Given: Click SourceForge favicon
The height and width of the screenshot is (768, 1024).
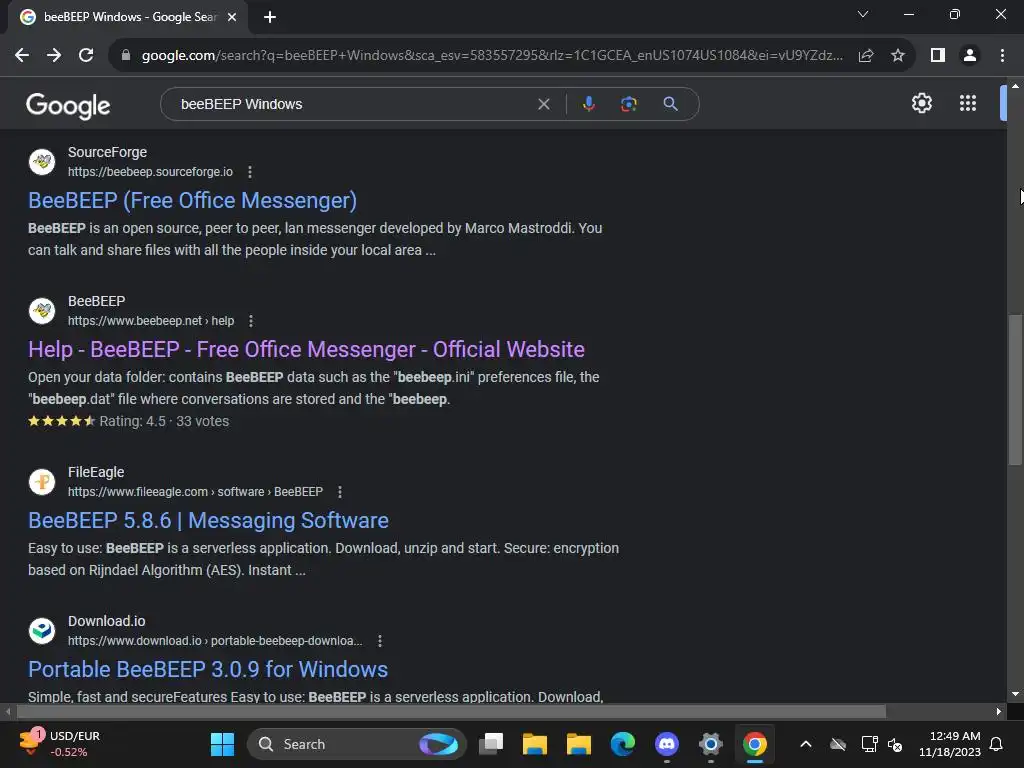Looking at the screenshot, I should pyautogui.click(x=42, y=161).
